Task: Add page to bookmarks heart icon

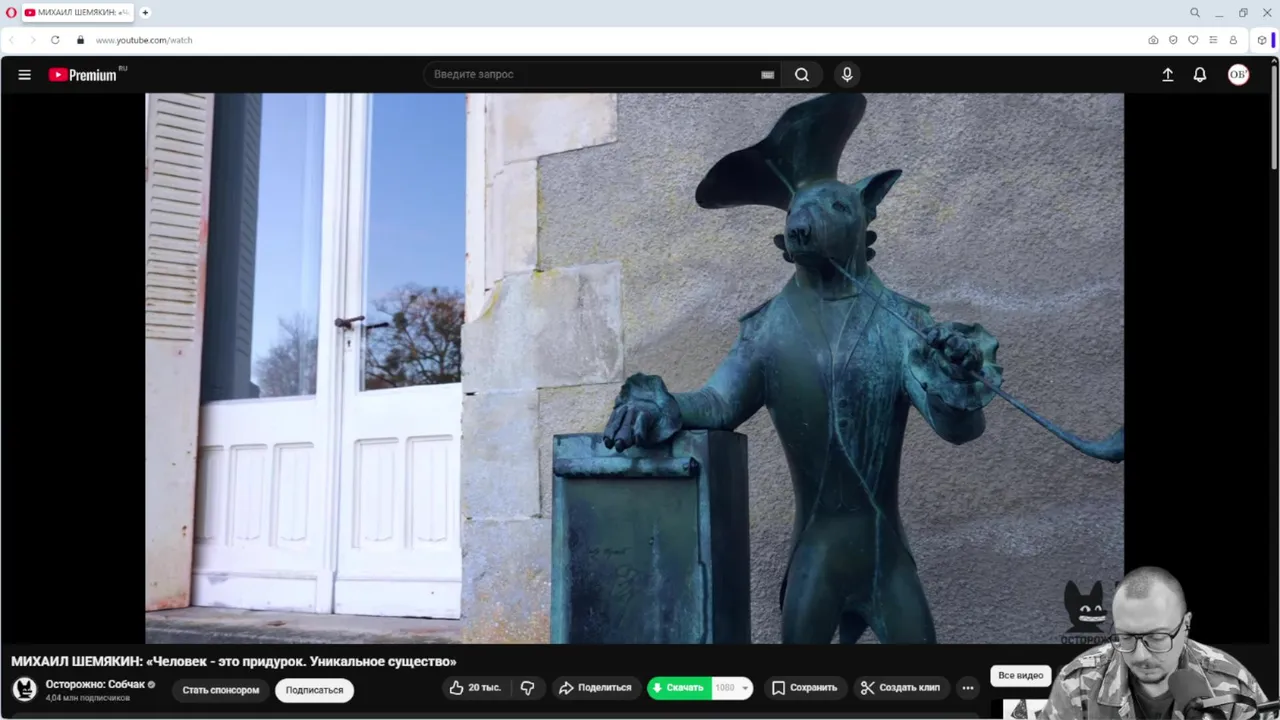Action: coord(1193,40)
